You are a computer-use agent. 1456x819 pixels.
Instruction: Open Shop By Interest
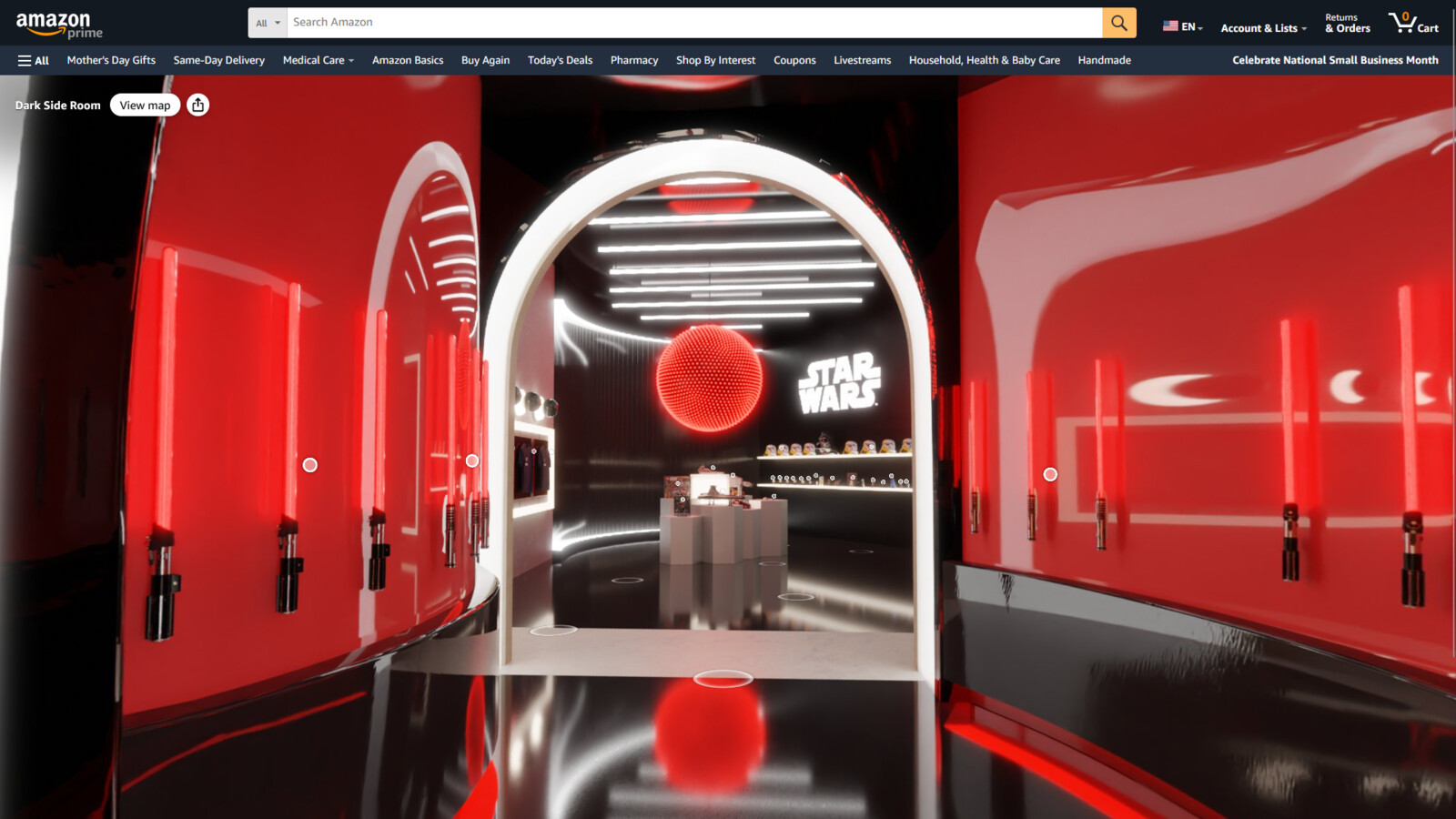(715, 60)
